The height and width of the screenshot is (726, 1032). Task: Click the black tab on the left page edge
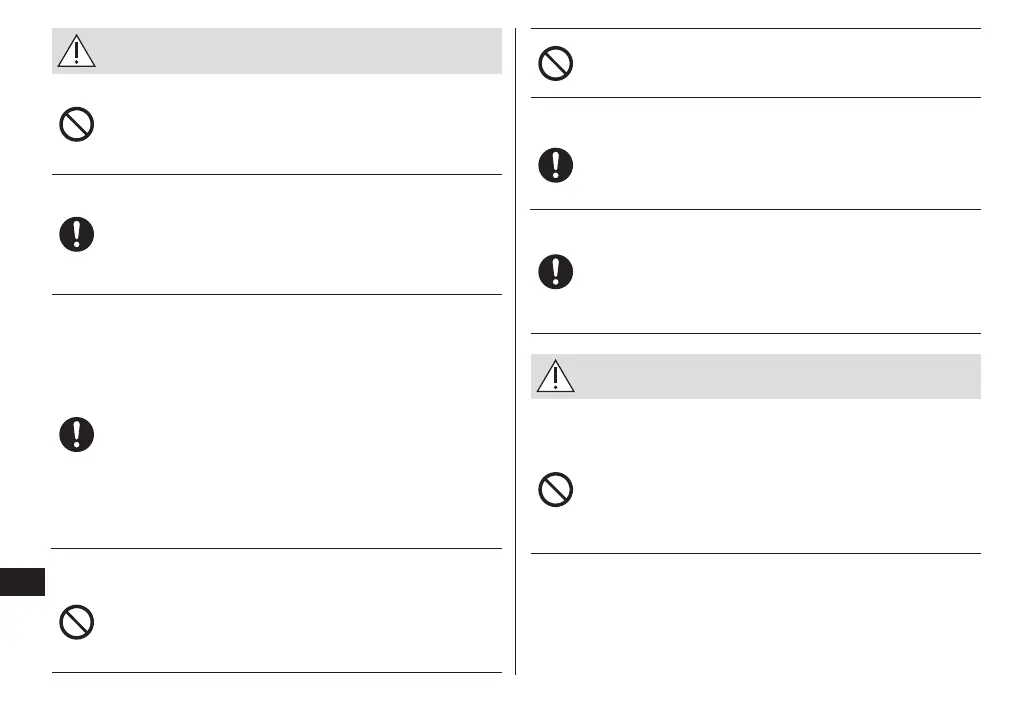click(22, 582)
